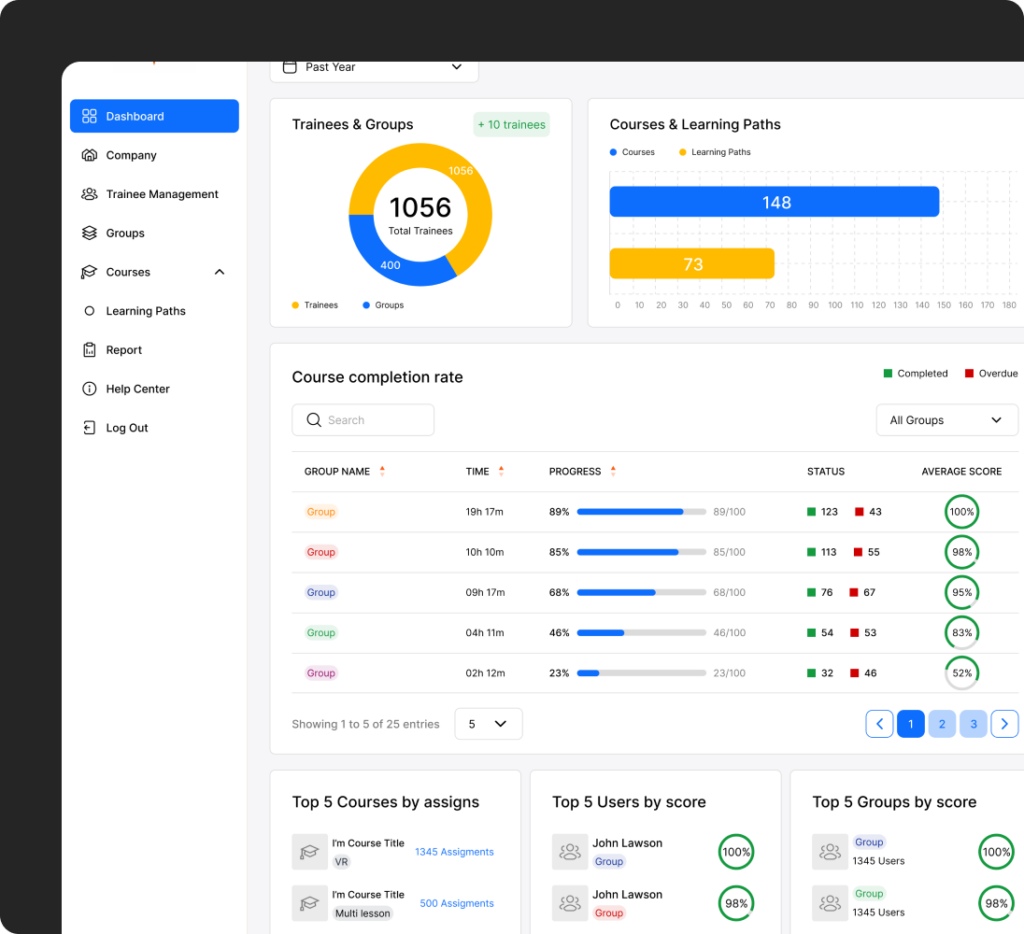Go to page 3 of entries
Screen dimensions: 1024x934
click(x=974, y=724)
